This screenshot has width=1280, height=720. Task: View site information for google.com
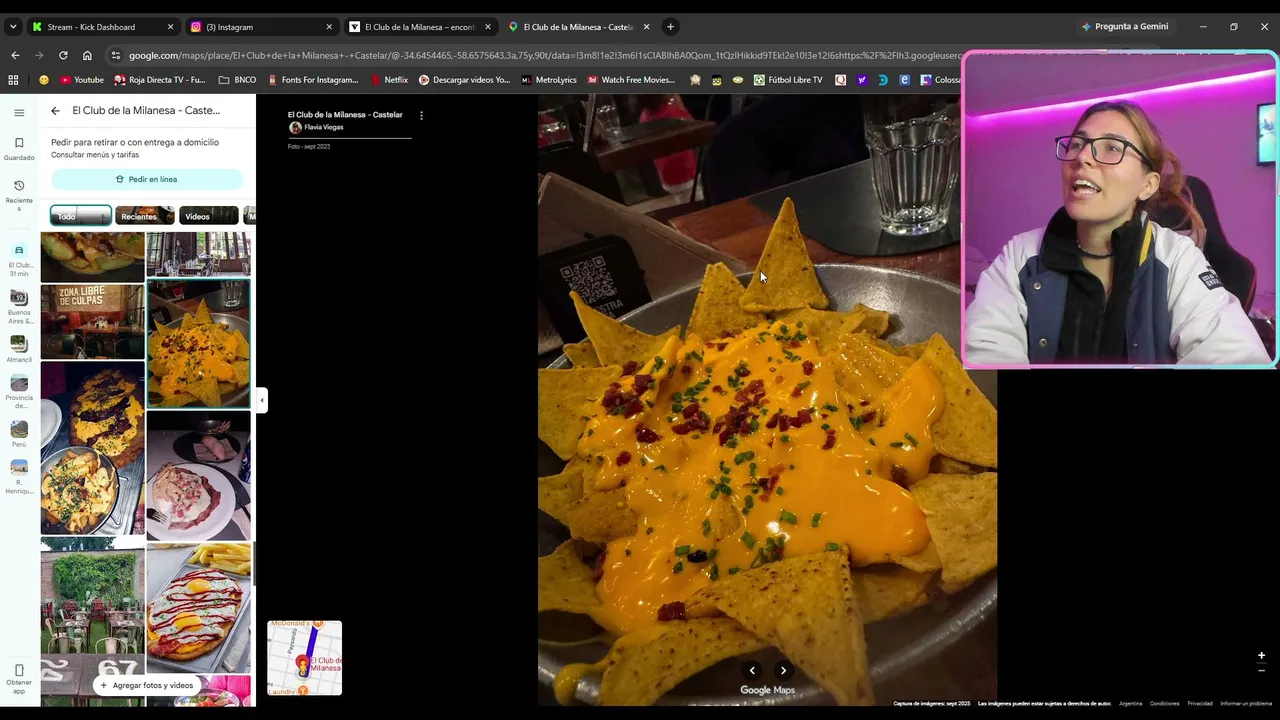click(x=116, y=56)
